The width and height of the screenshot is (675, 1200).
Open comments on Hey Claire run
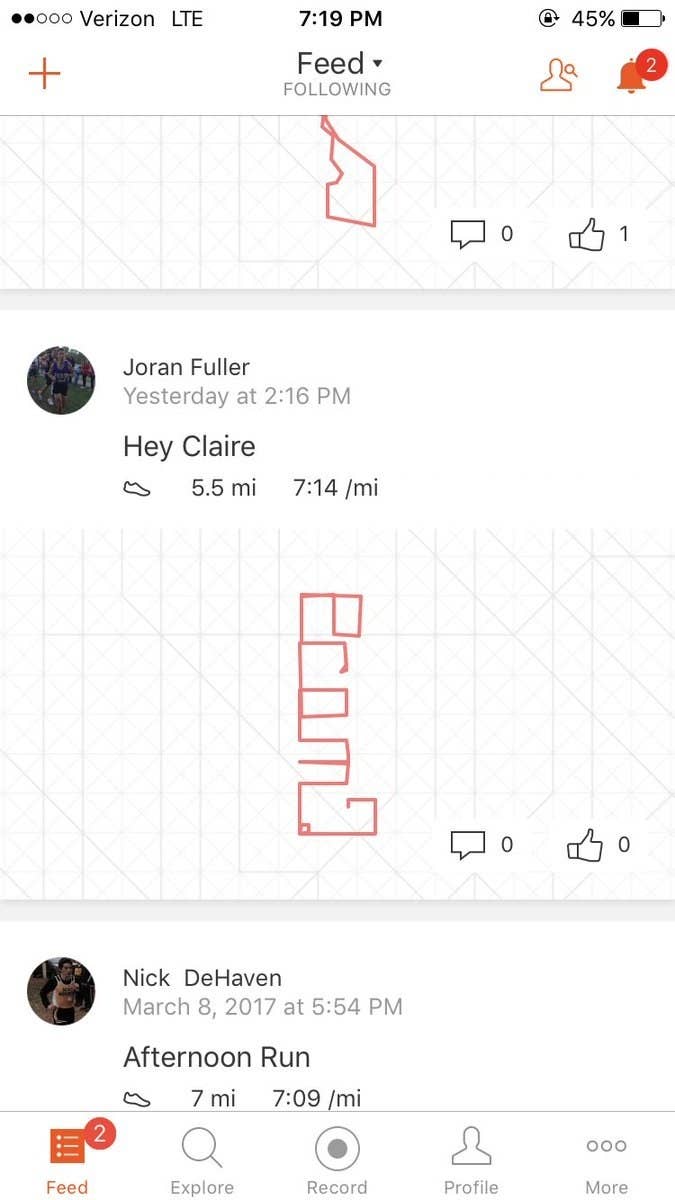482,845
